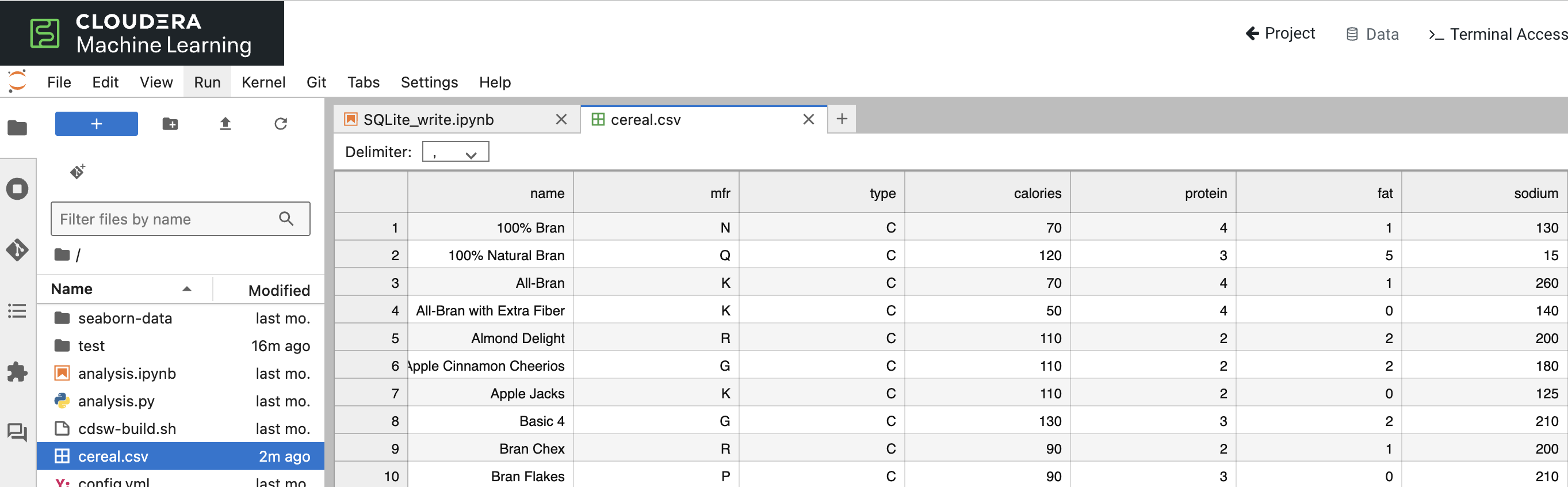1568x487 pixels.
Task: Open the Kernel menu
Action: (263, 82)
